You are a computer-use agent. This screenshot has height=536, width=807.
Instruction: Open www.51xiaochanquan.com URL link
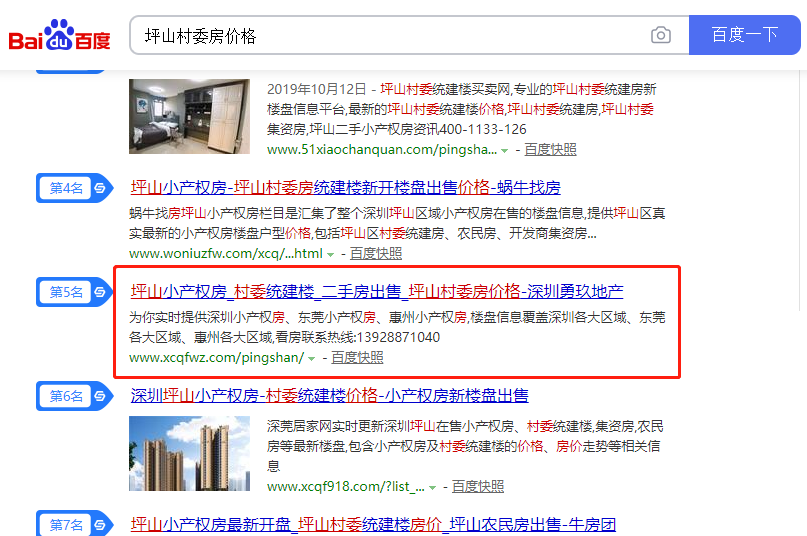(382, 149)
